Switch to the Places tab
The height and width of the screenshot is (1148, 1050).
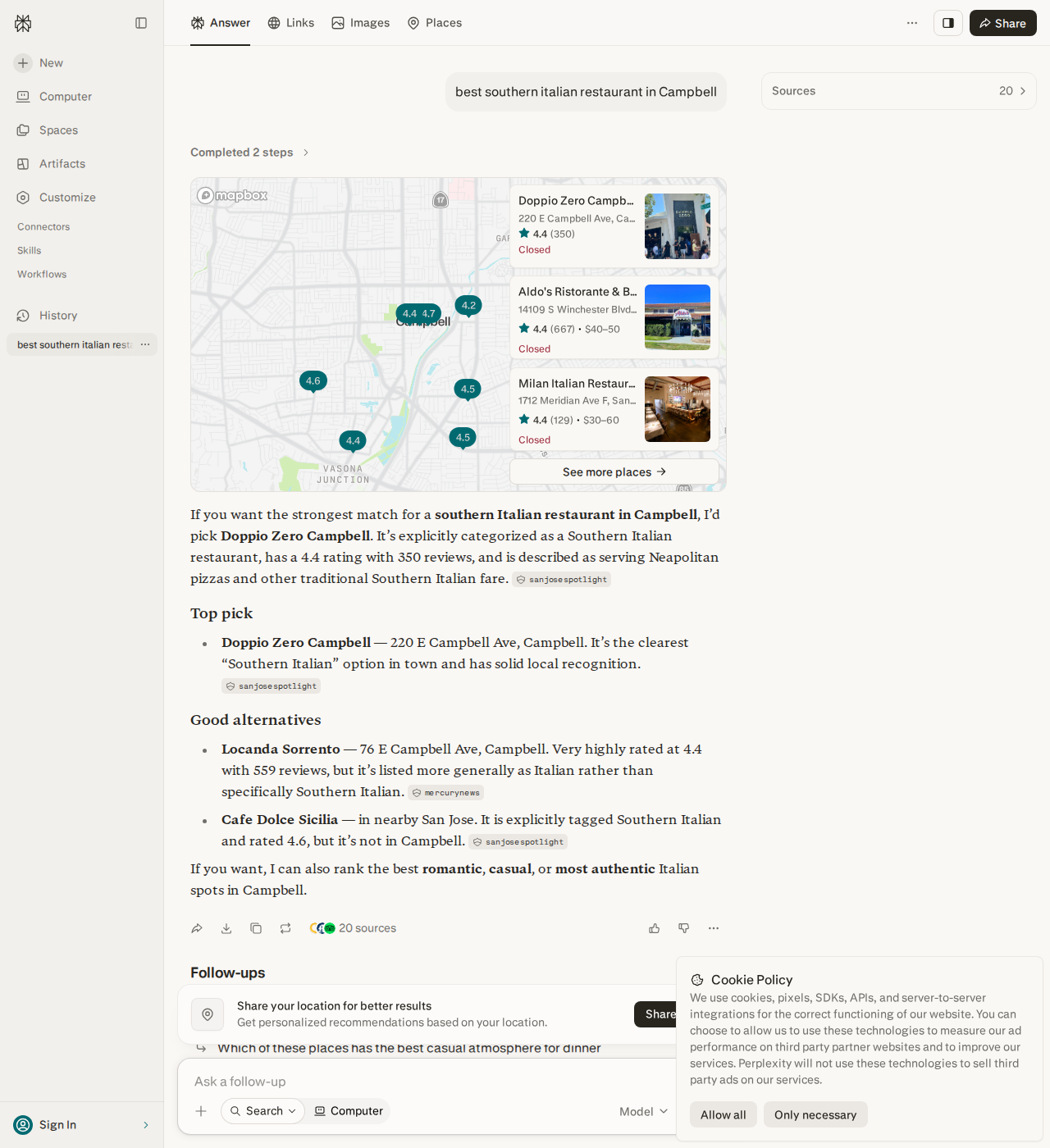pos(435,23)
